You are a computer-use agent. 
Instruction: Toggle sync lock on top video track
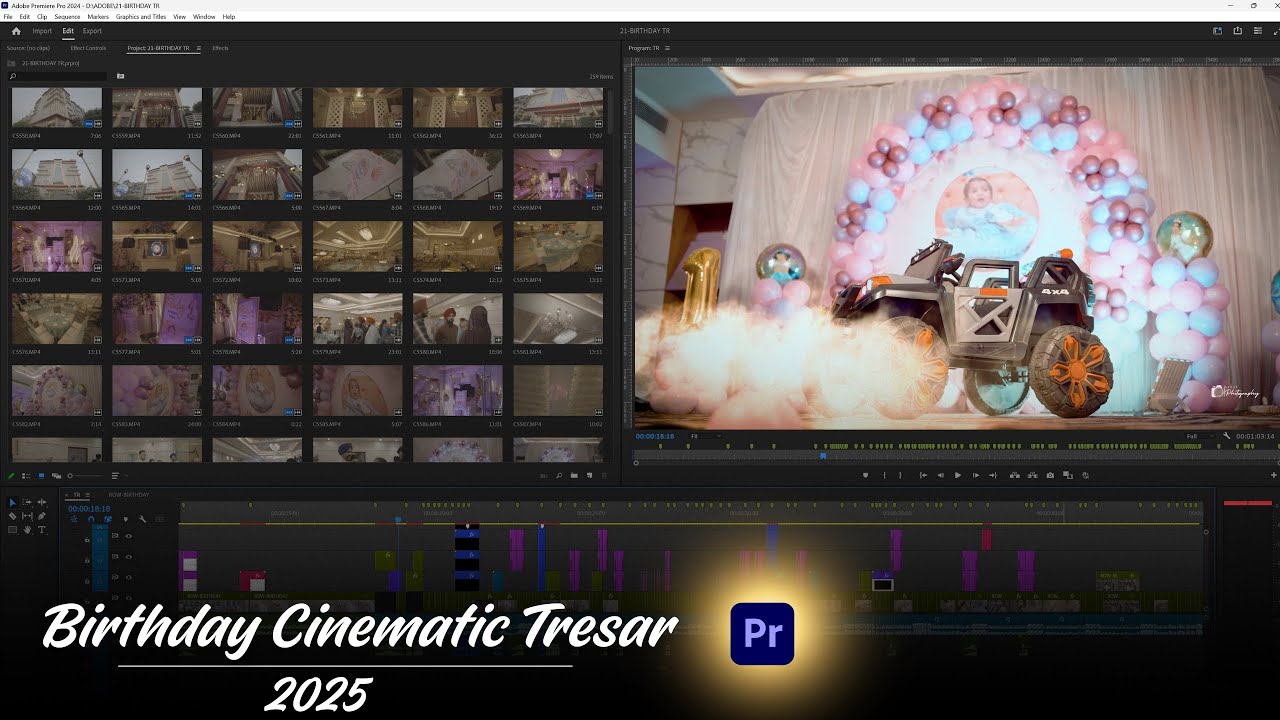(x=115, y=536)
